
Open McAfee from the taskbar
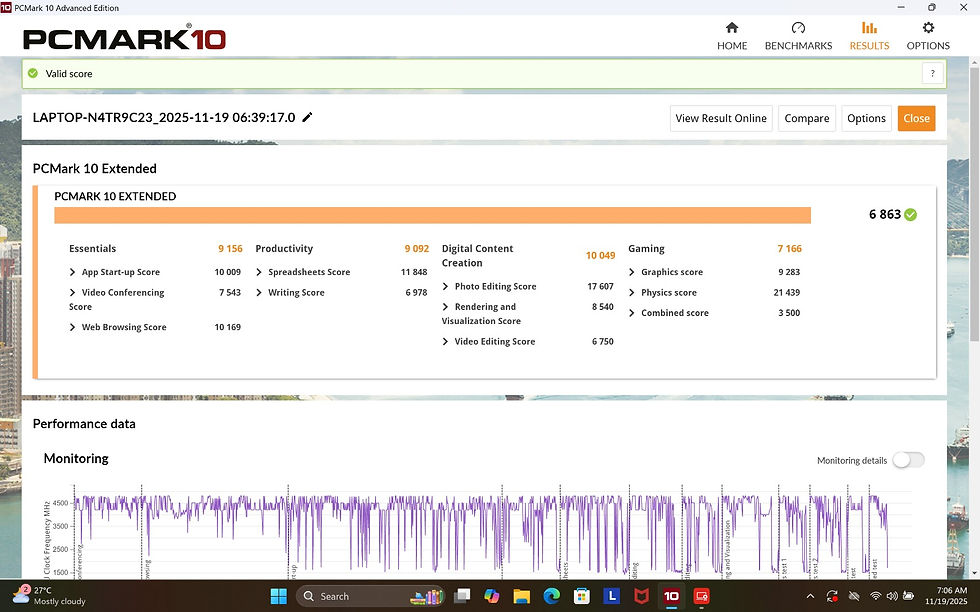coord(642,596)
